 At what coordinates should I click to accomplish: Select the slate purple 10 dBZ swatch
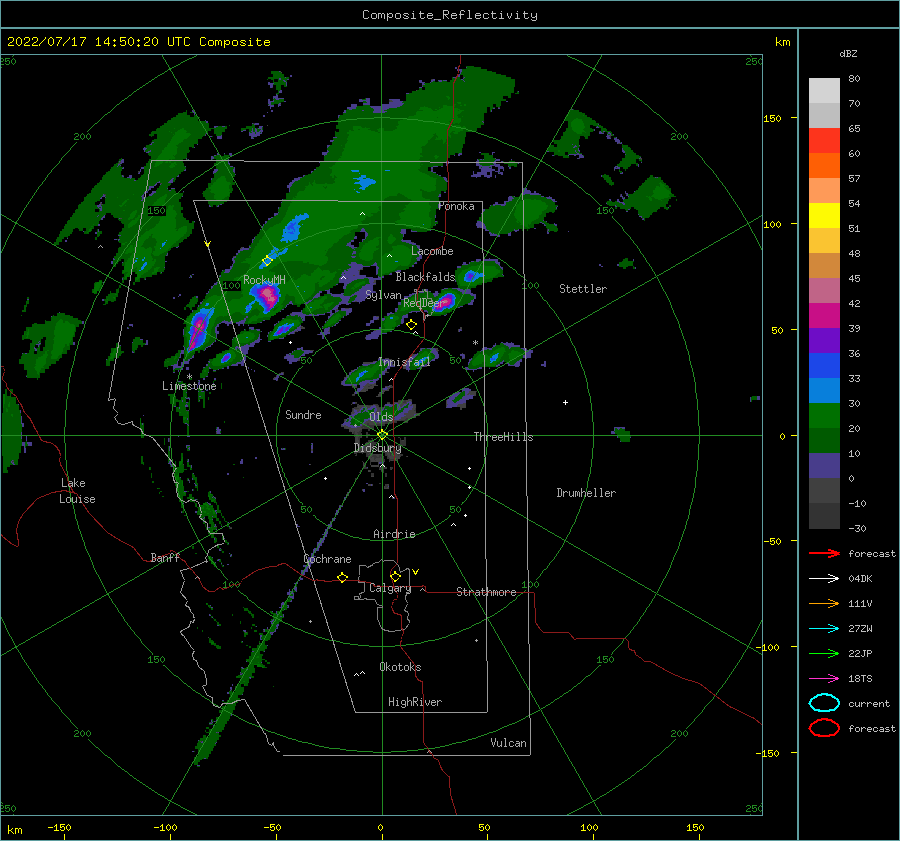tap(824, 466)
